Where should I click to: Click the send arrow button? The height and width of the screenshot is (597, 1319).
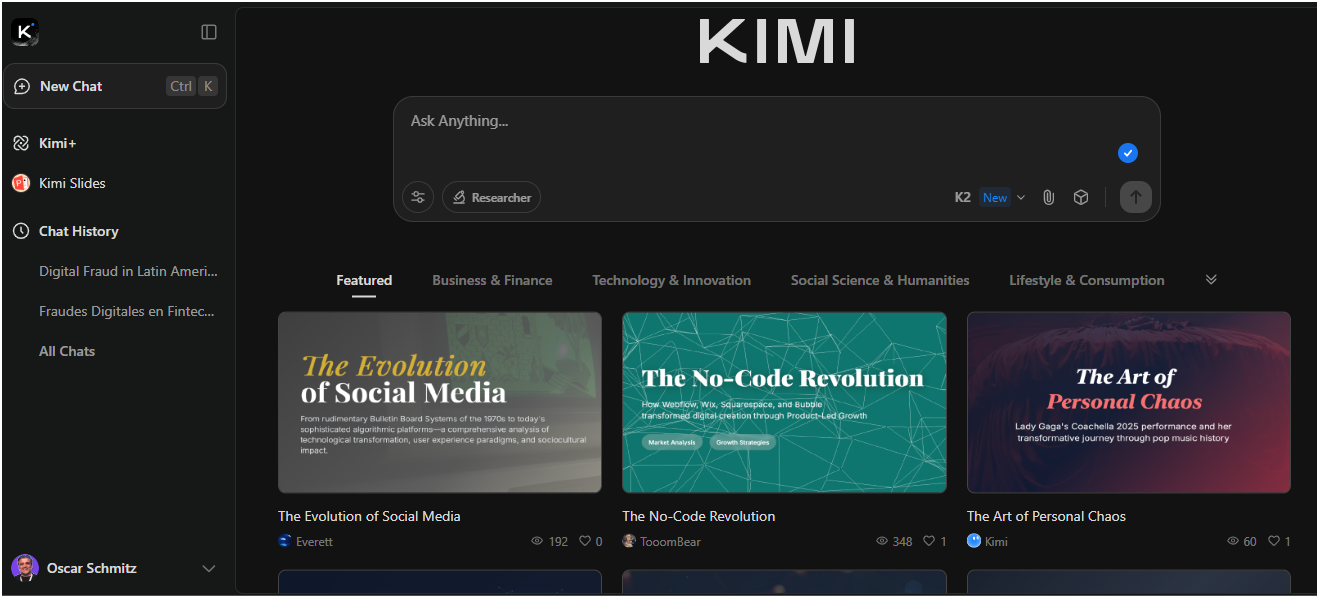[x=1135, y=197]
